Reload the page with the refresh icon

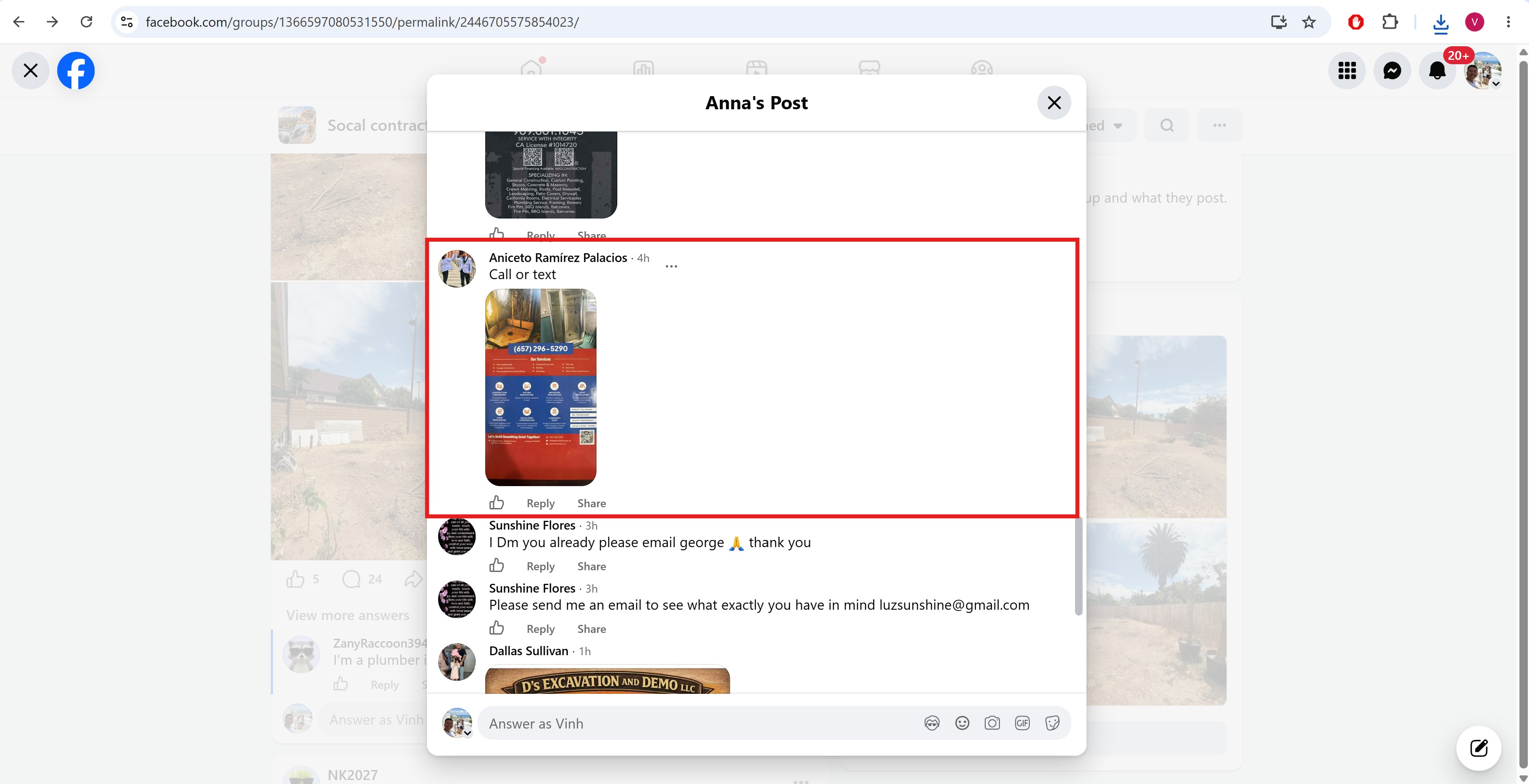[x=87, y=22]
